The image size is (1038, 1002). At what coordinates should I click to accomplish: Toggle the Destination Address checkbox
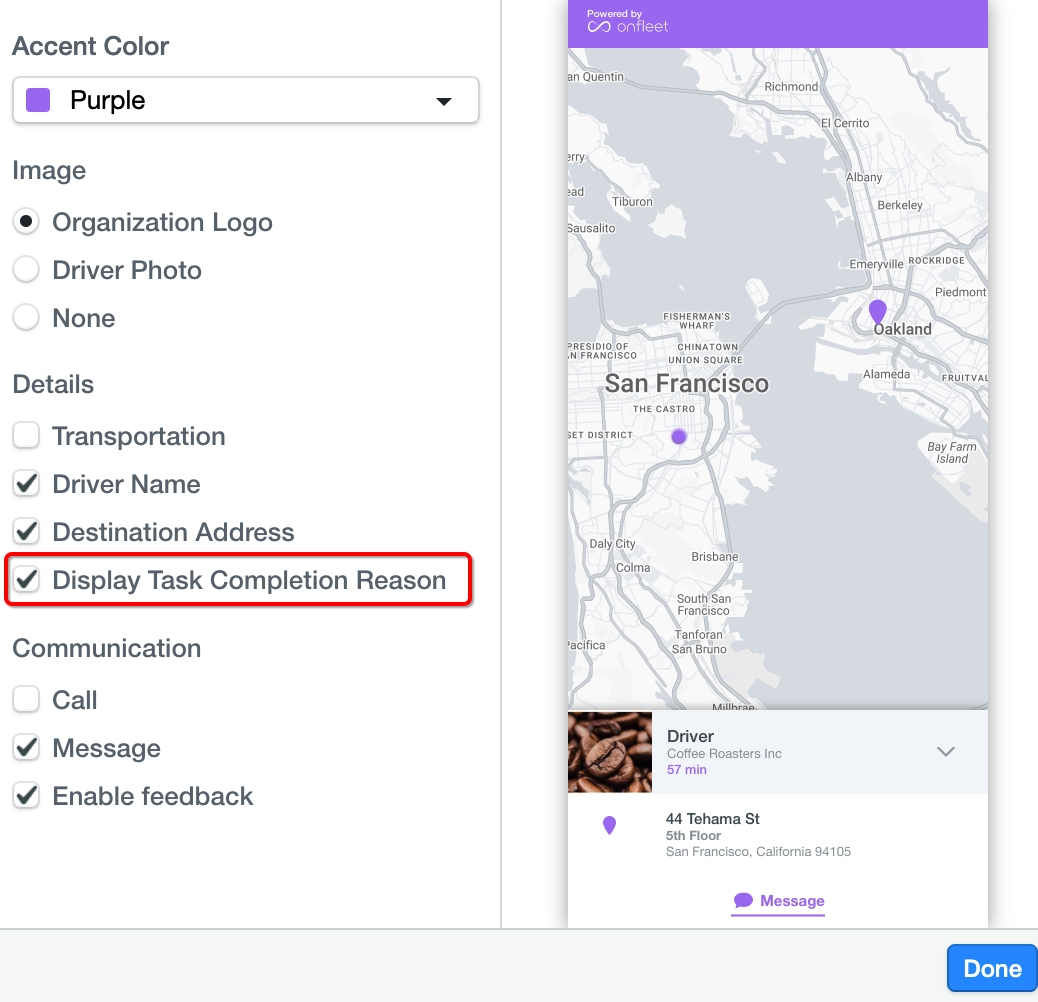point(26,532)
